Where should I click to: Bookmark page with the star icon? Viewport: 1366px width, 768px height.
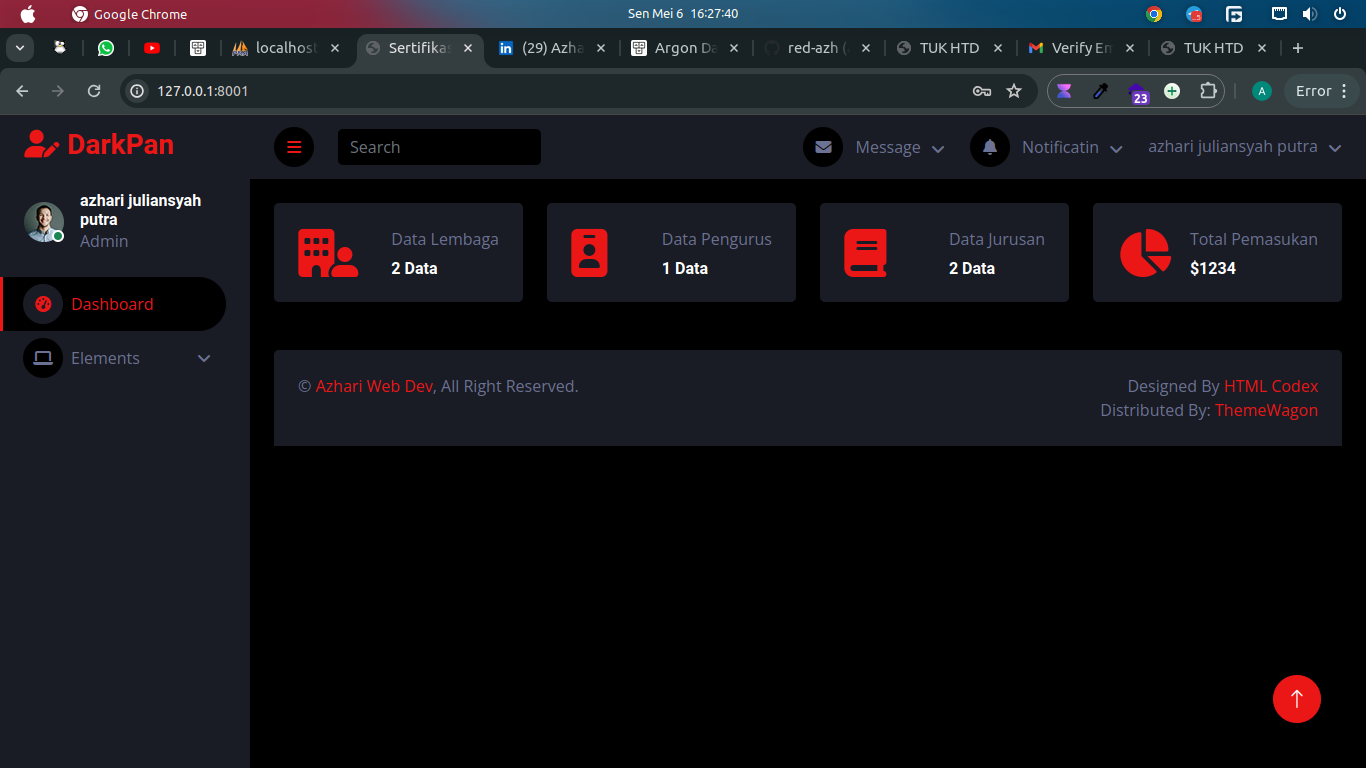[1014, 91]
